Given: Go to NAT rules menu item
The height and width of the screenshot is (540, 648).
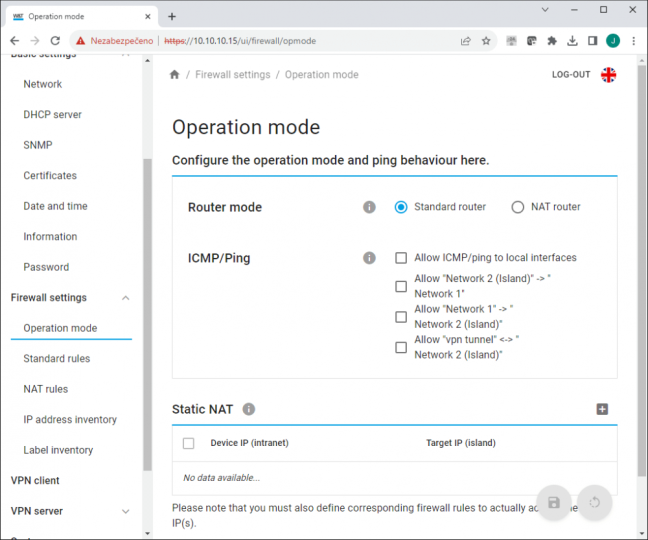Looking at the screenshot, I should (45, 389).
